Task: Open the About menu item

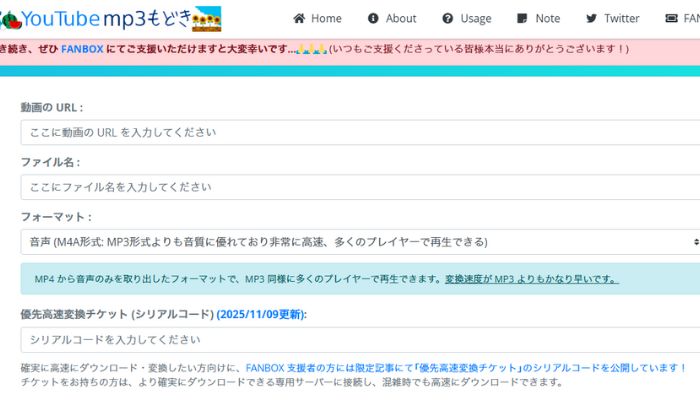Action: point(392,18)
